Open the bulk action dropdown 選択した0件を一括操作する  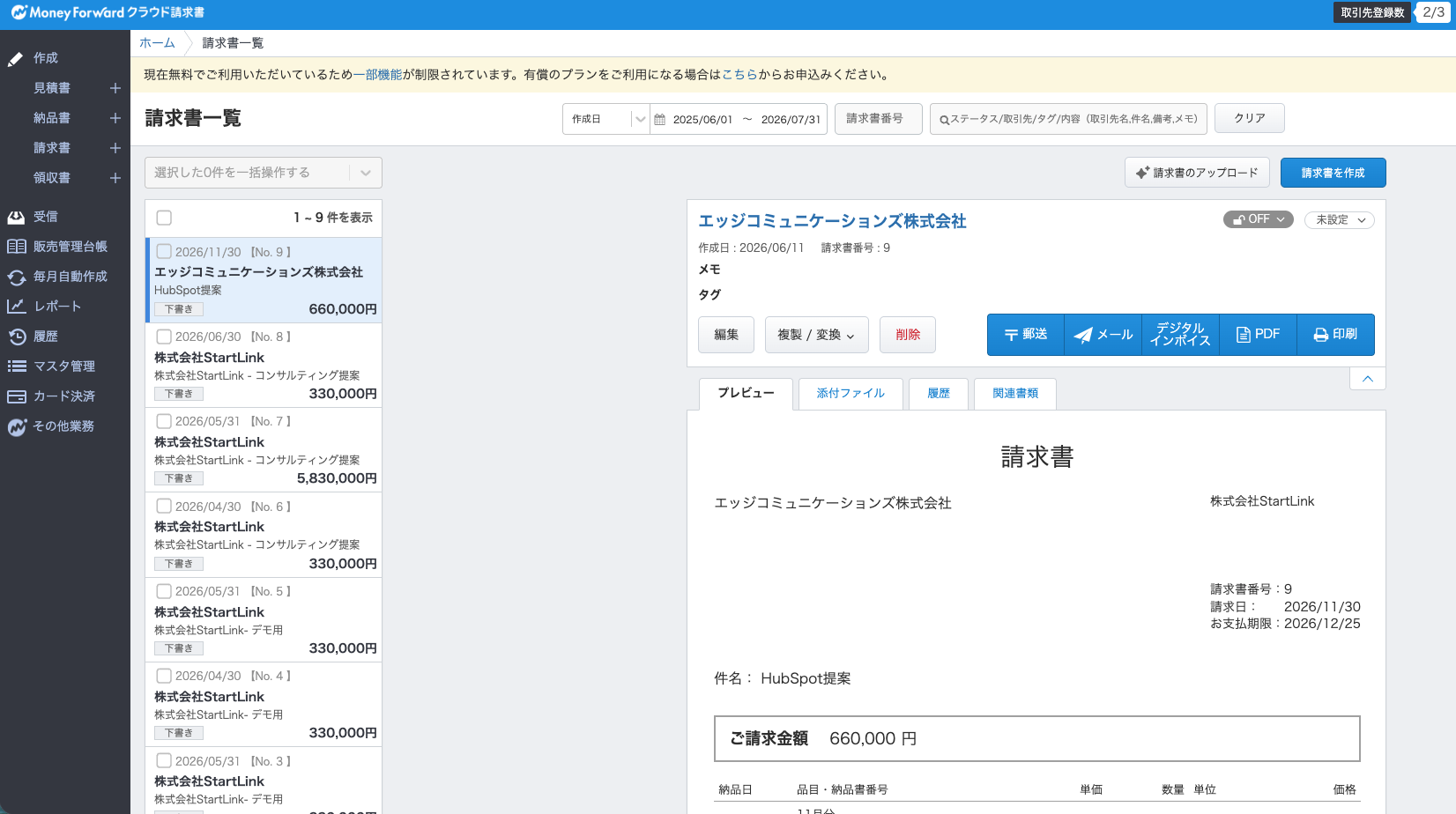[x=264, y=173]
